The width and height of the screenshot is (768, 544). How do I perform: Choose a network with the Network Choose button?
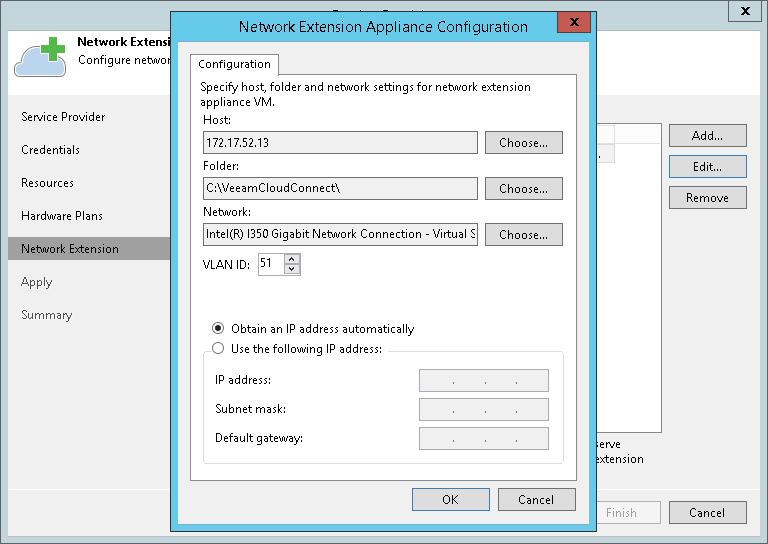pyautogui.click(x=524, y=235)
